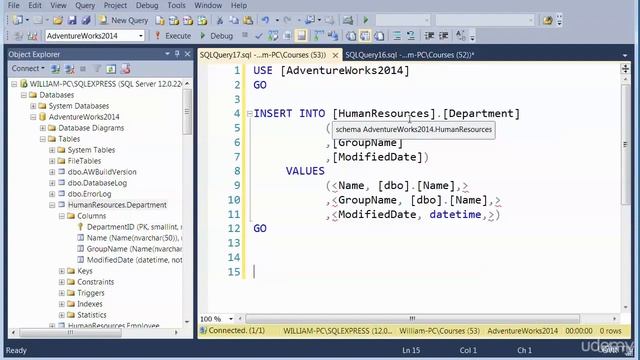Open the Query menu
The height and width of the screenshot is (360, 640).
85,5
